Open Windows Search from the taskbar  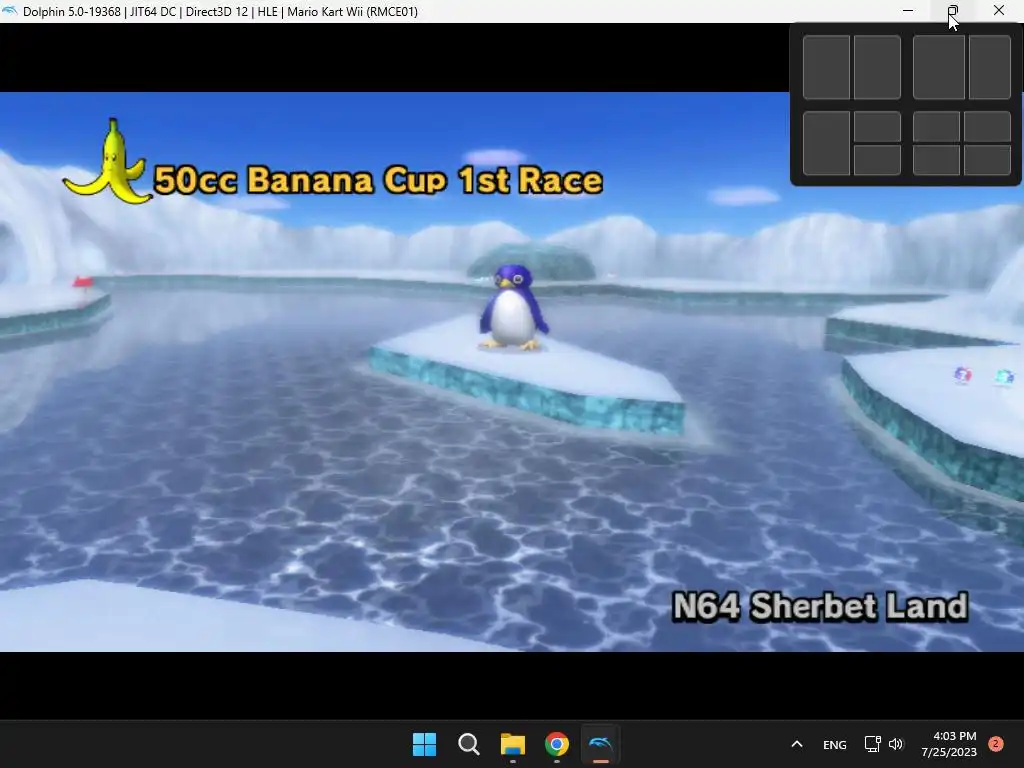click(469, 744)
